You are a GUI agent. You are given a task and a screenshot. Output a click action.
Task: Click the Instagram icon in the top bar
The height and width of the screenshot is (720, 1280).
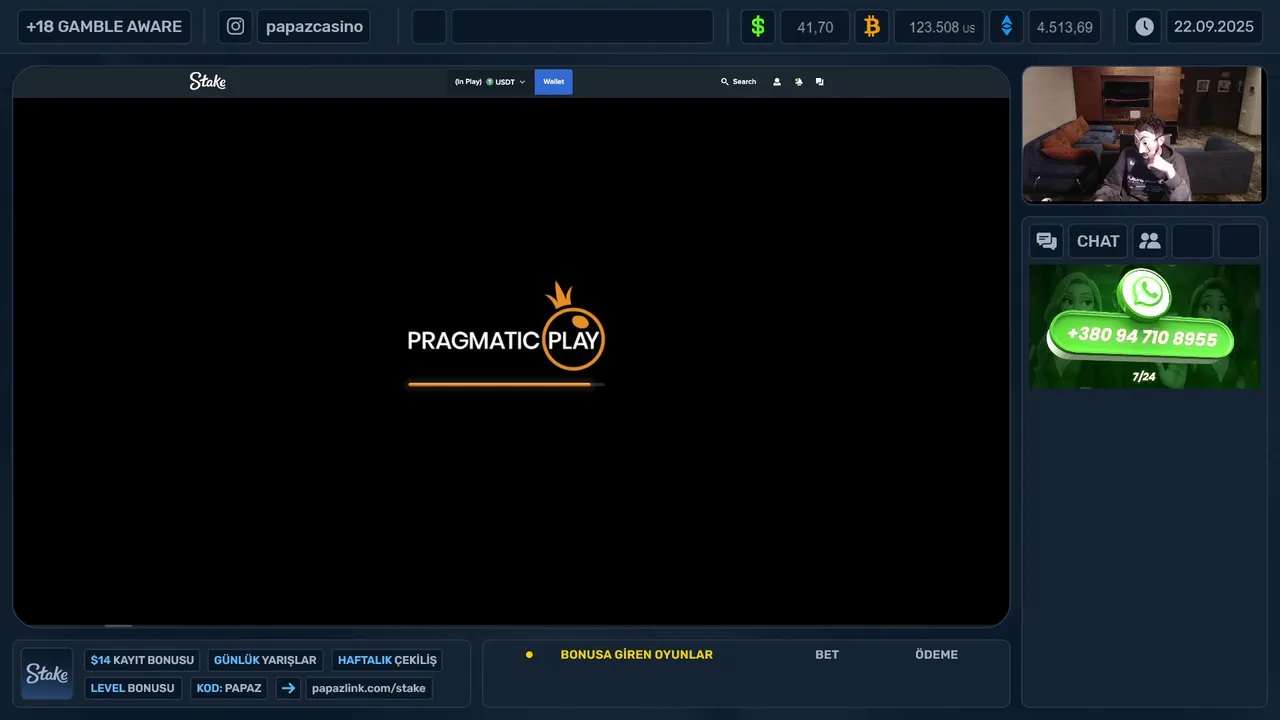235,27
